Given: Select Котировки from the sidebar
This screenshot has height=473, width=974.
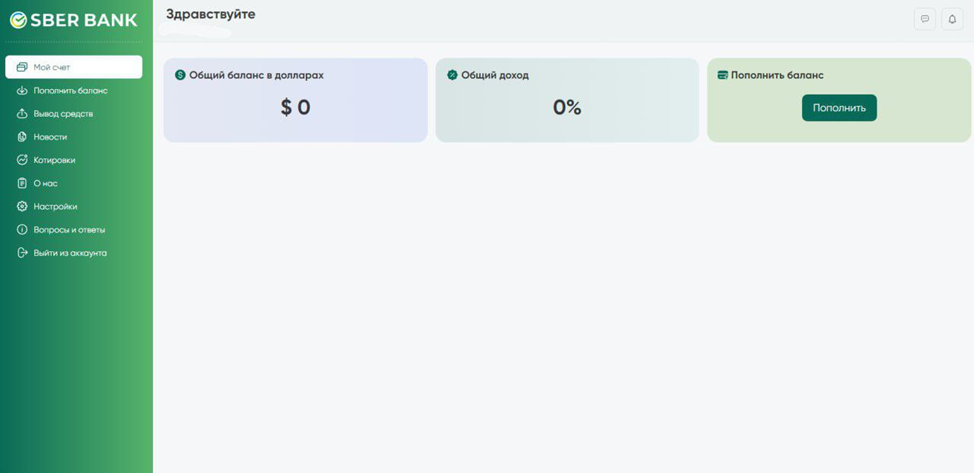Looking at the screenshot, I should [54, 160].
